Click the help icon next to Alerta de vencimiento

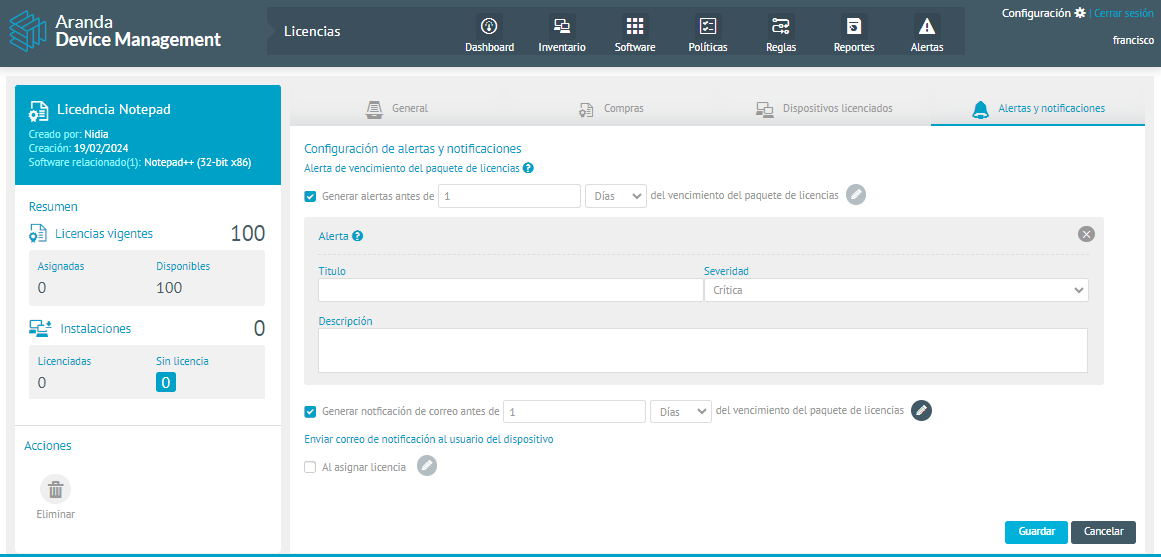click(528, 168)
